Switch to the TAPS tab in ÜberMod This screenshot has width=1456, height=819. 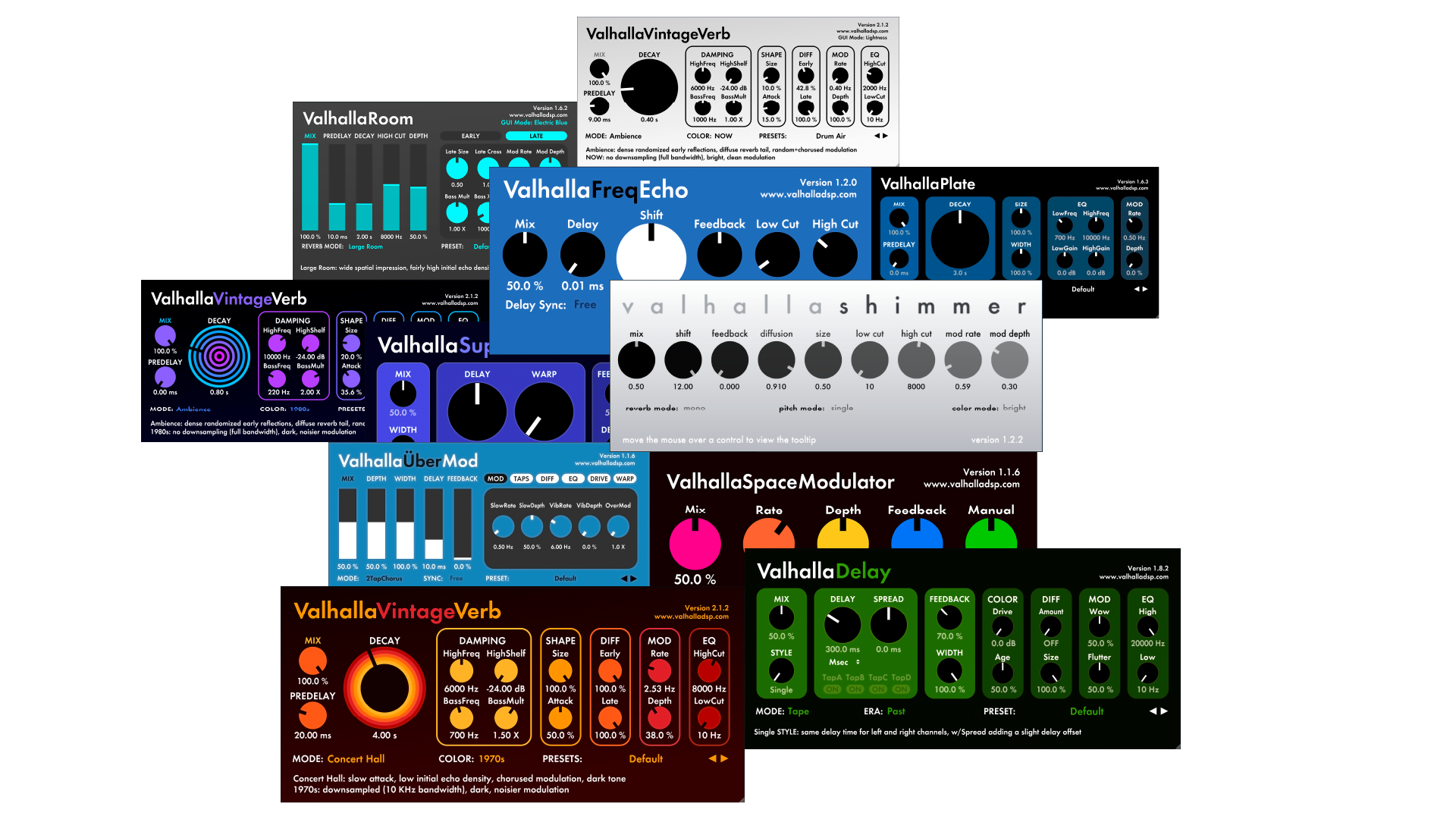521,479
